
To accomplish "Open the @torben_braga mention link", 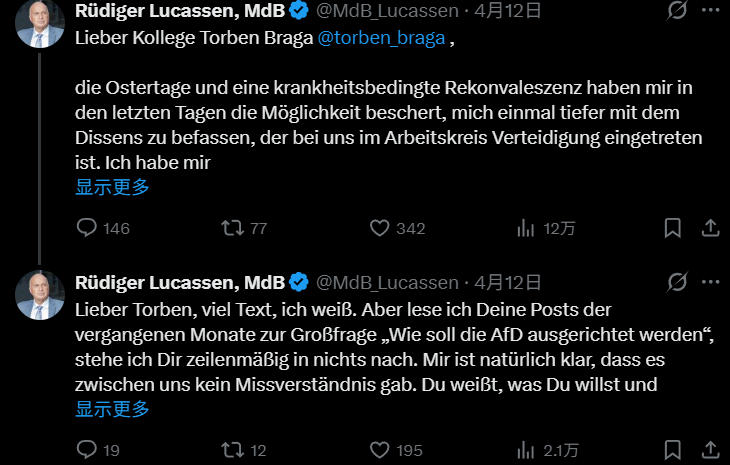I will tap(381, 41).
